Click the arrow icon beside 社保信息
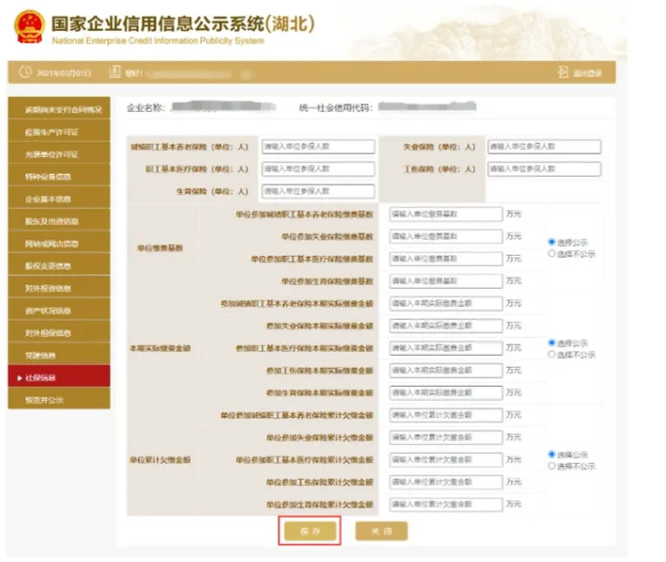666x562 pixels. click(17, 378)
